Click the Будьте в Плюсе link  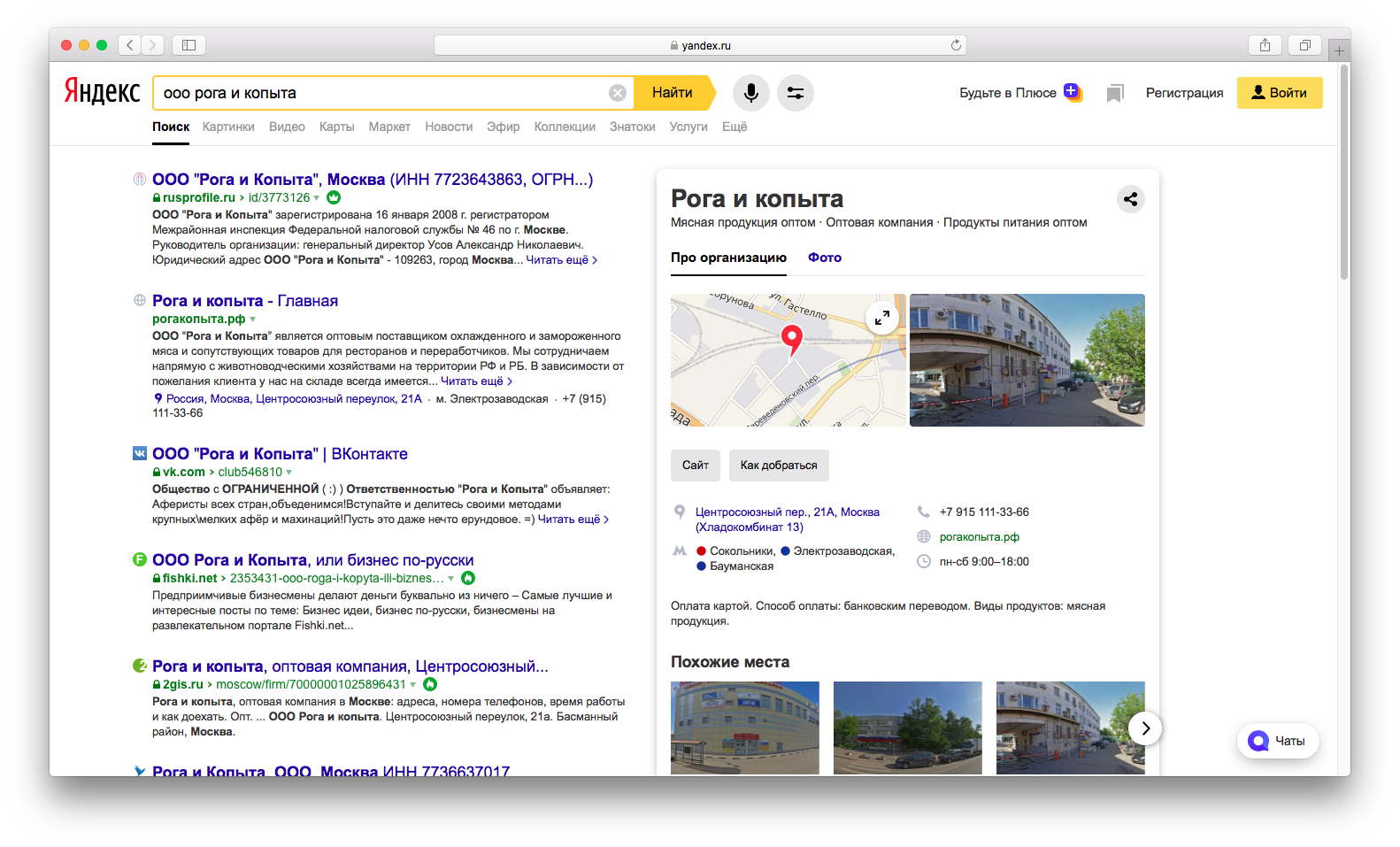1008,93
